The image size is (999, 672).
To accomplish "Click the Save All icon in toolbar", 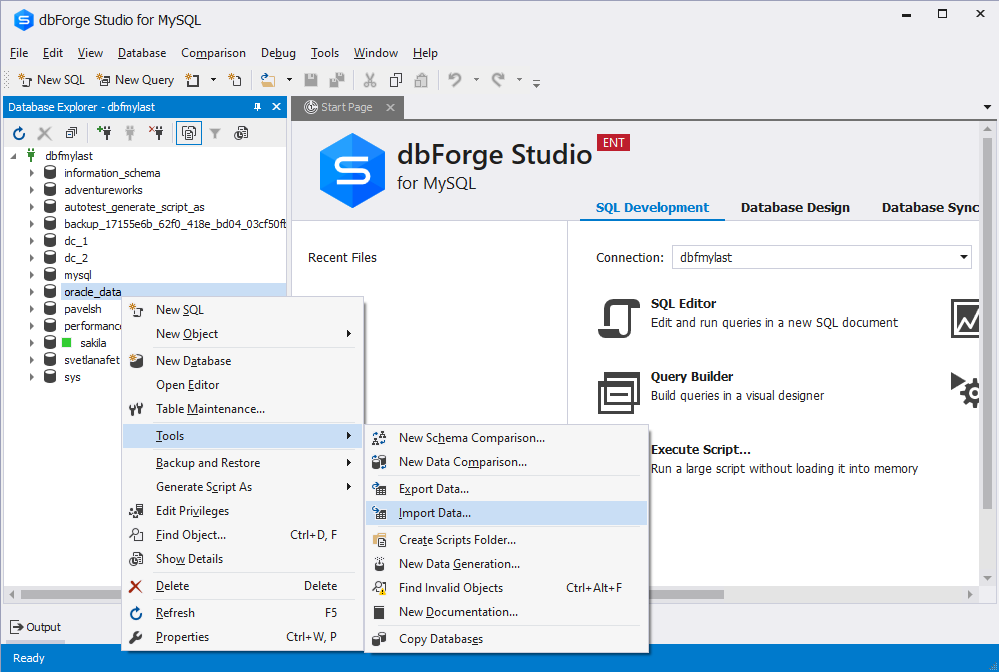I will click(337, 80).
